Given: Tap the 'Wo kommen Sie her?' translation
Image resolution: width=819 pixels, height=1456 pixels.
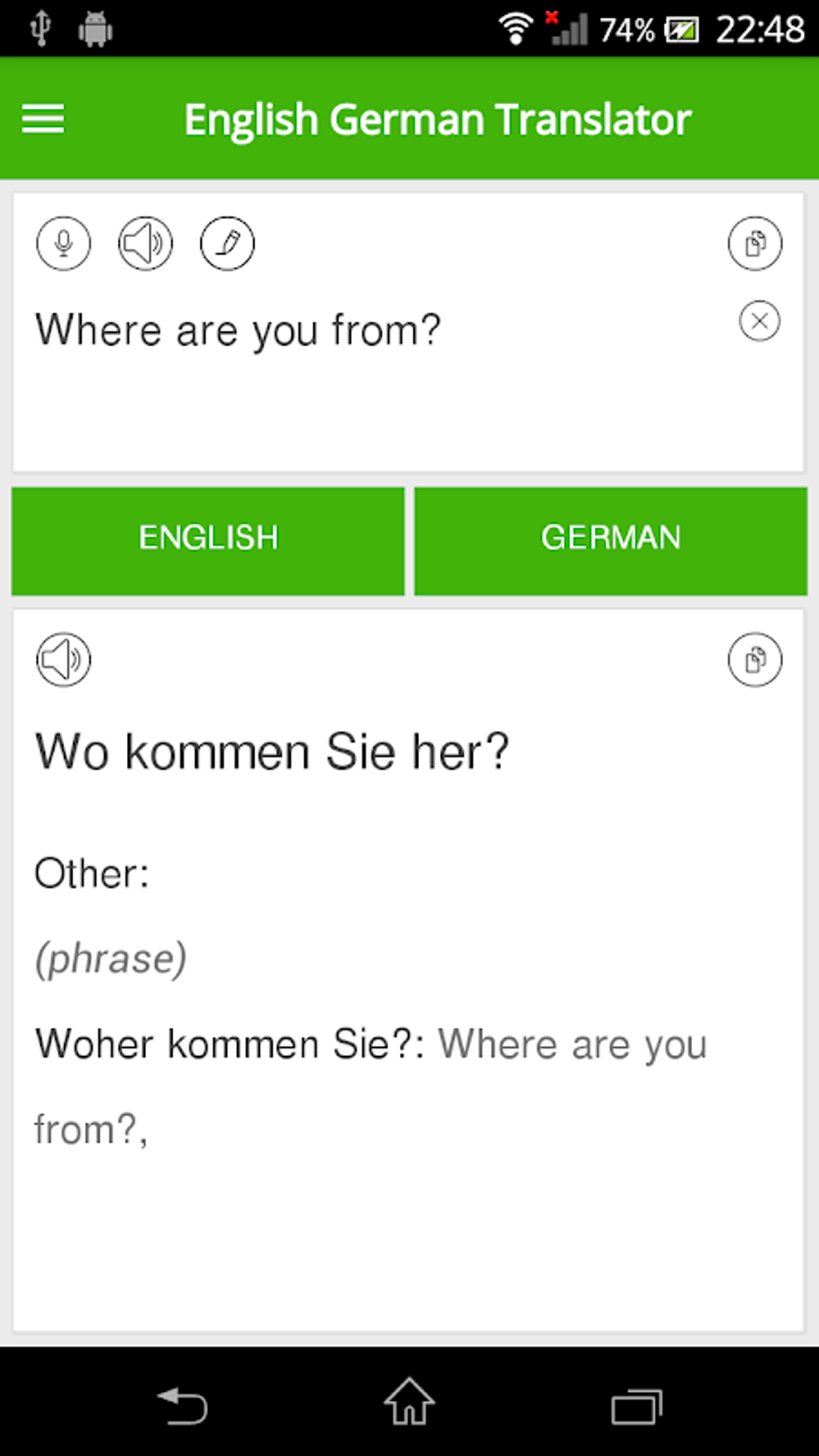Looking at the screenshot, I should pos(272,752).
